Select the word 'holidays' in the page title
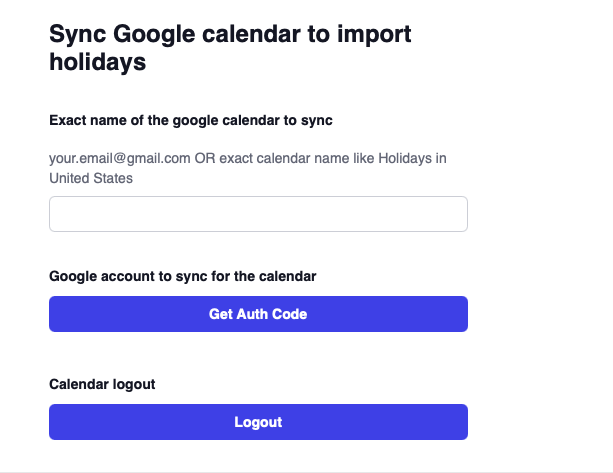This screenshot has height=473, width=613. point(97,63)
